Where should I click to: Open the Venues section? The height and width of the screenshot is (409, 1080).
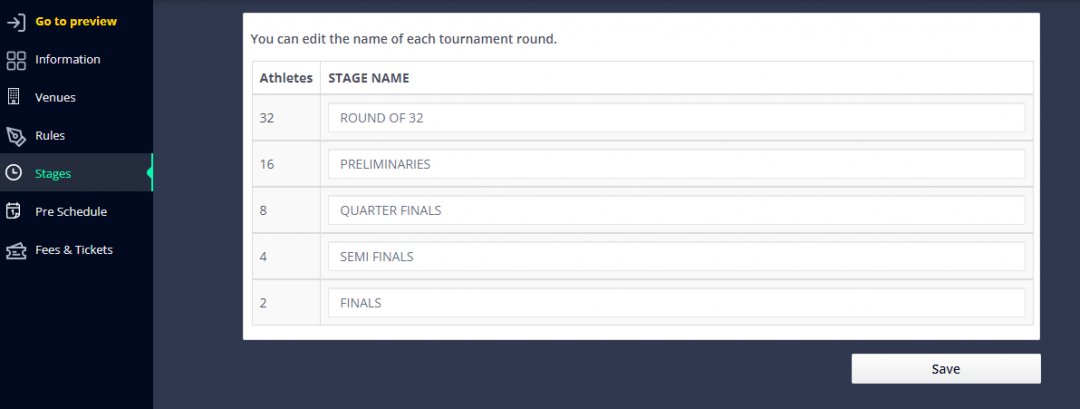[76, 98]
